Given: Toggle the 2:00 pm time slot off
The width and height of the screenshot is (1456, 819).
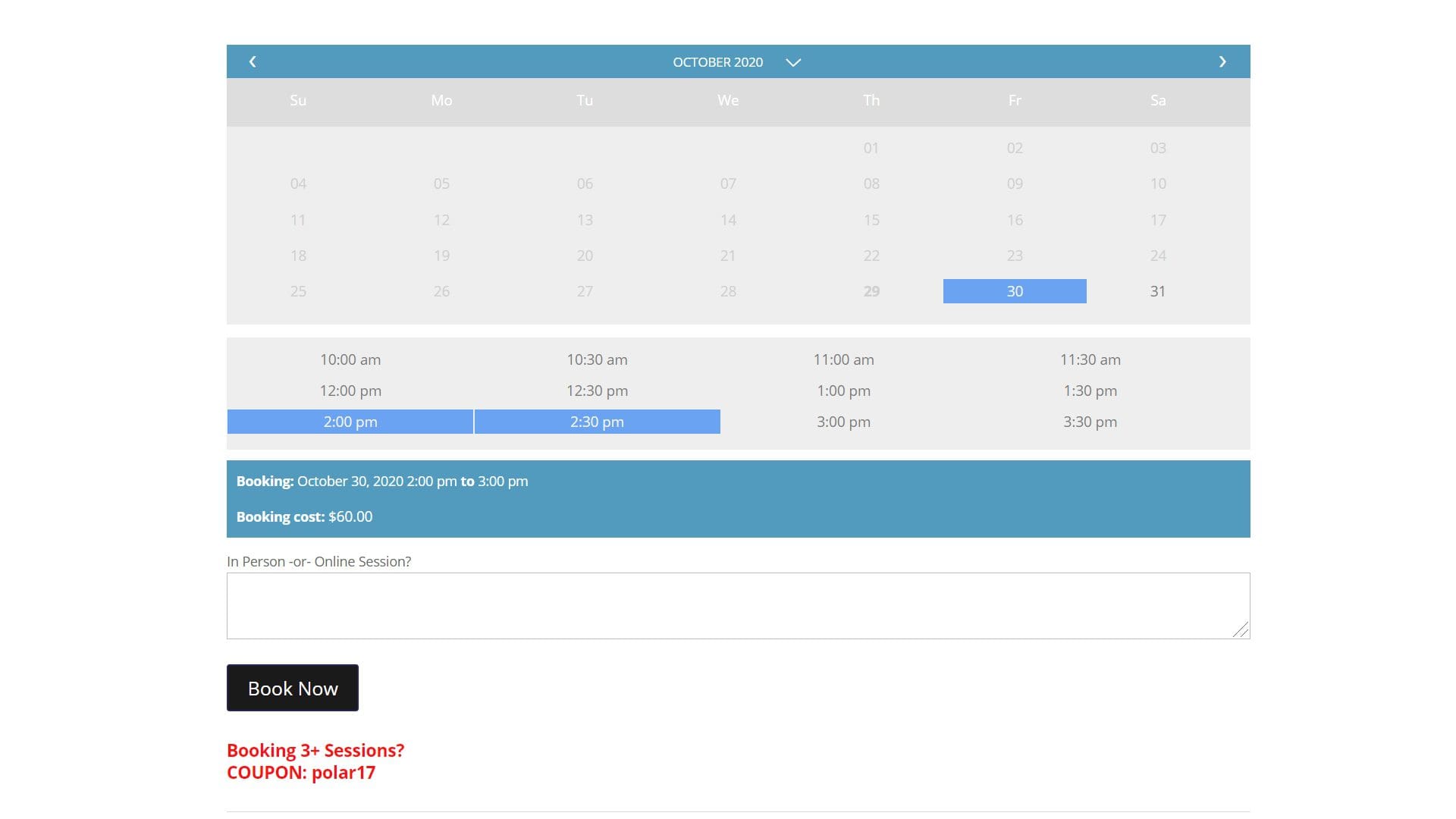Looking at the screenshot, I should tap(350, 421).
